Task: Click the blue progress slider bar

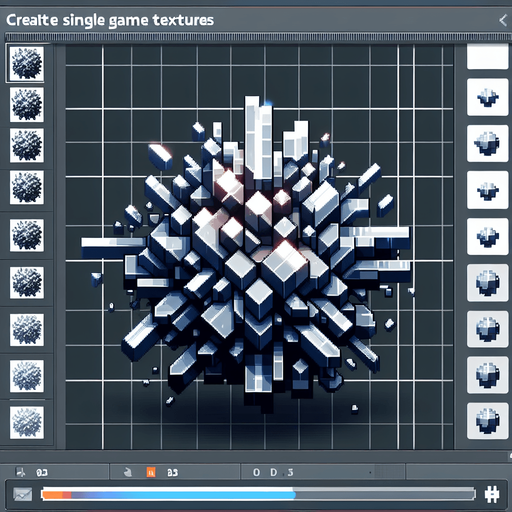Action: click(x=258, y=494)
